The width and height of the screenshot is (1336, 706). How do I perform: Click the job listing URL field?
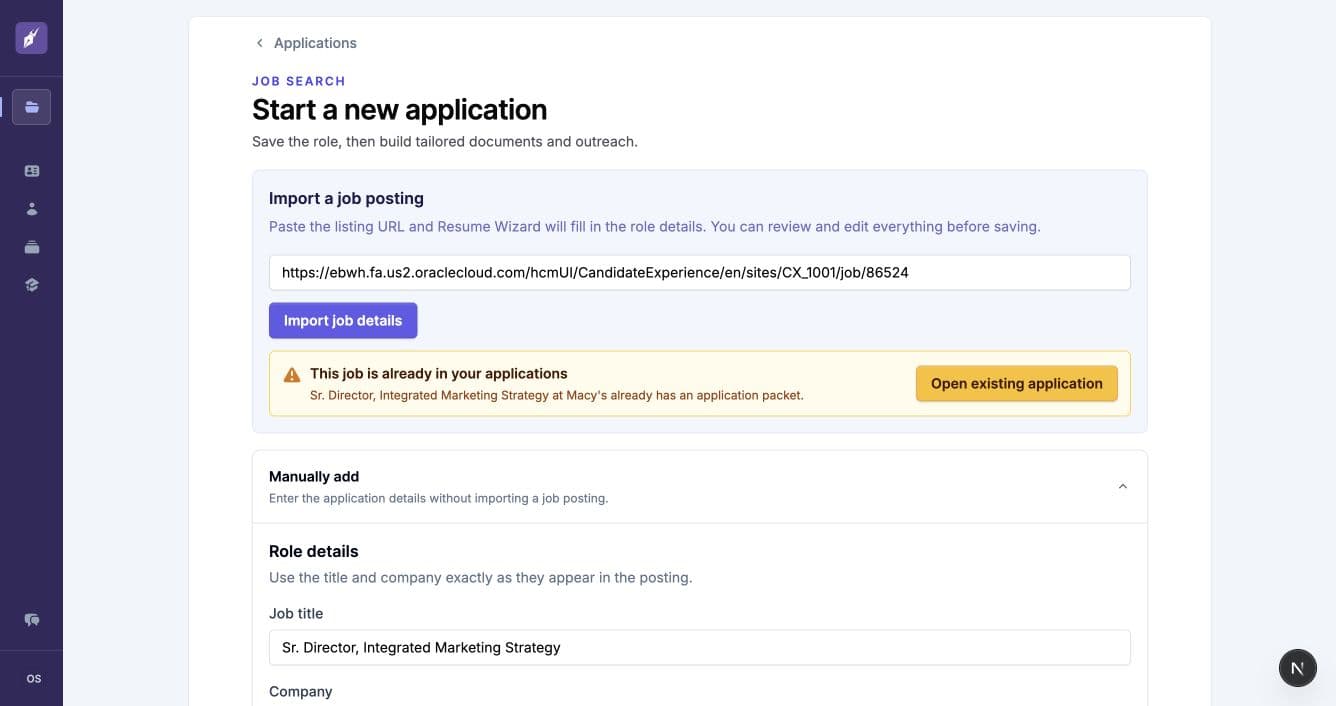pyautogui.click(x=699, y=272)
